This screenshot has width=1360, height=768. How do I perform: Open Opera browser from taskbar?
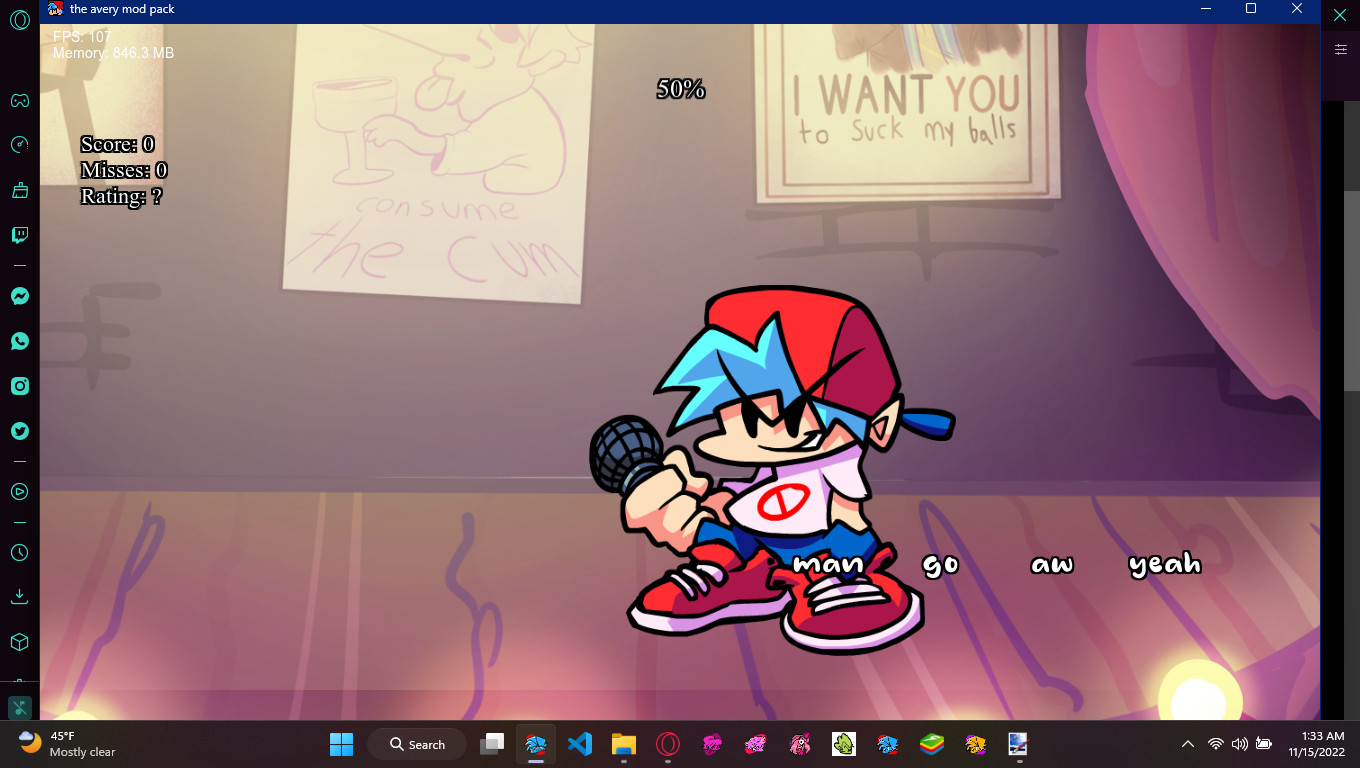click(x=667, y=744)
